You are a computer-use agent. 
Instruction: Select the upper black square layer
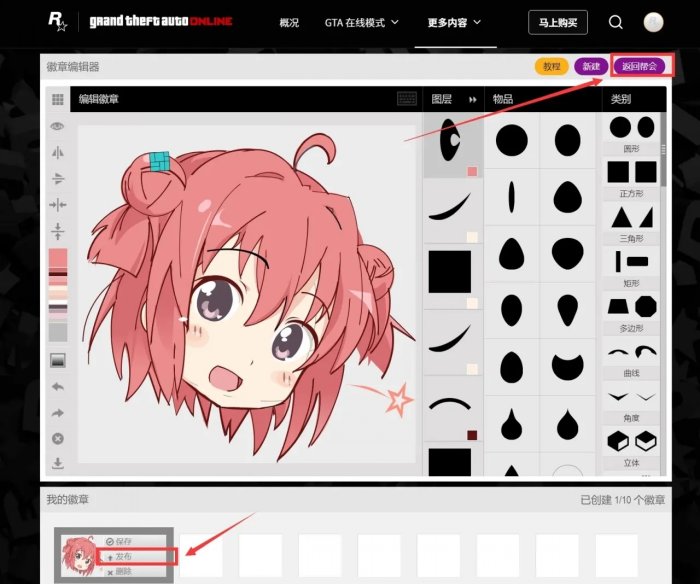tap(453, 277)
